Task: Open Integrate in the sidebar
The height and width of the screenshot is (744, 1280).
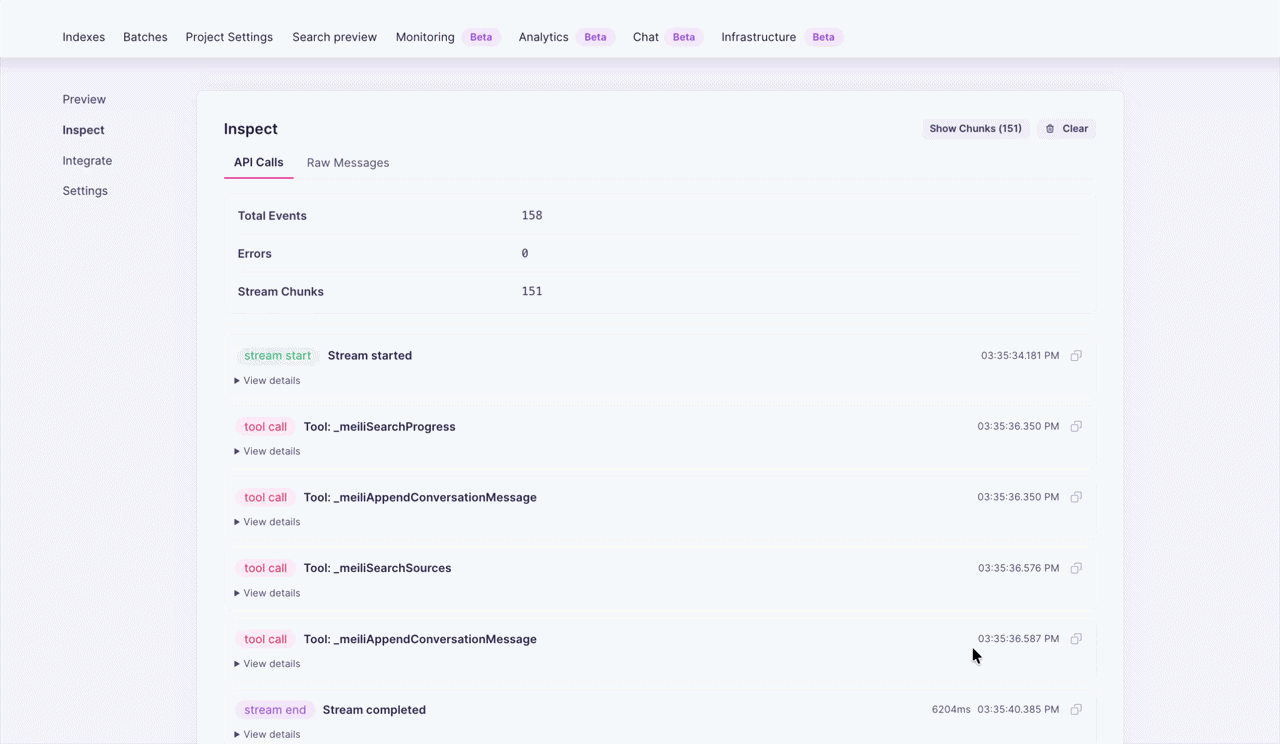Action: click(87, 160)
